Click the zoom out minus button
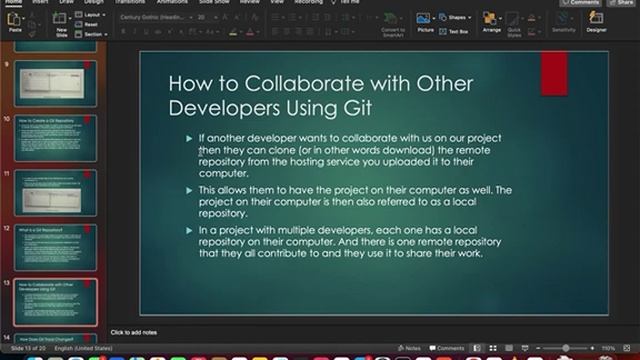 point(538,348)
